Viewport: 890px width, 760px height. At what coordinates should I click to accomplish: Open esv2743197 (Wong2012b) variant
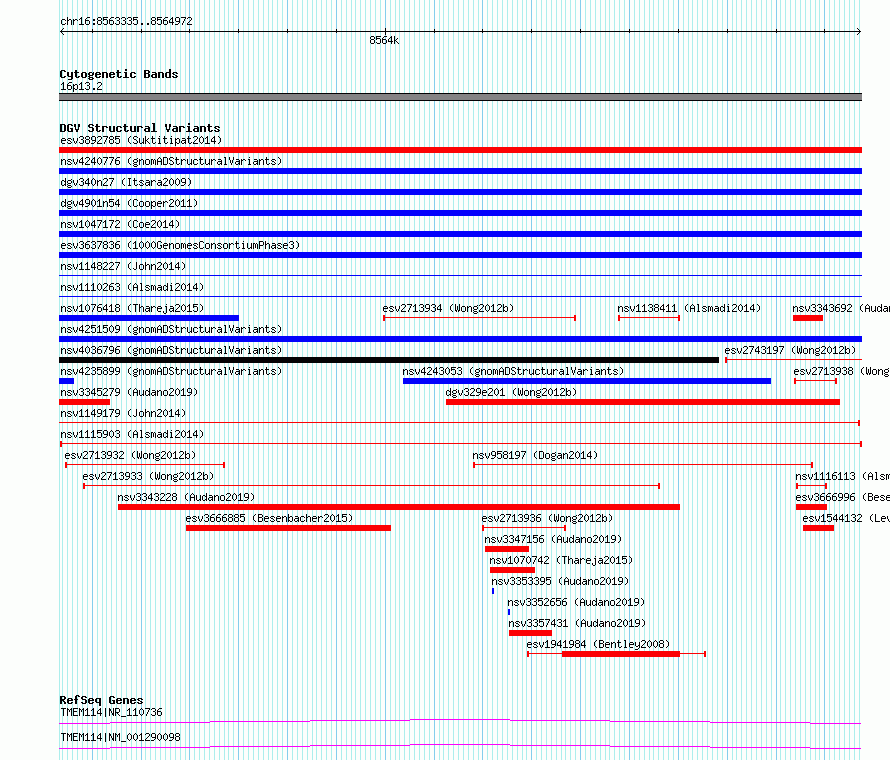click(x=790, y=350)
